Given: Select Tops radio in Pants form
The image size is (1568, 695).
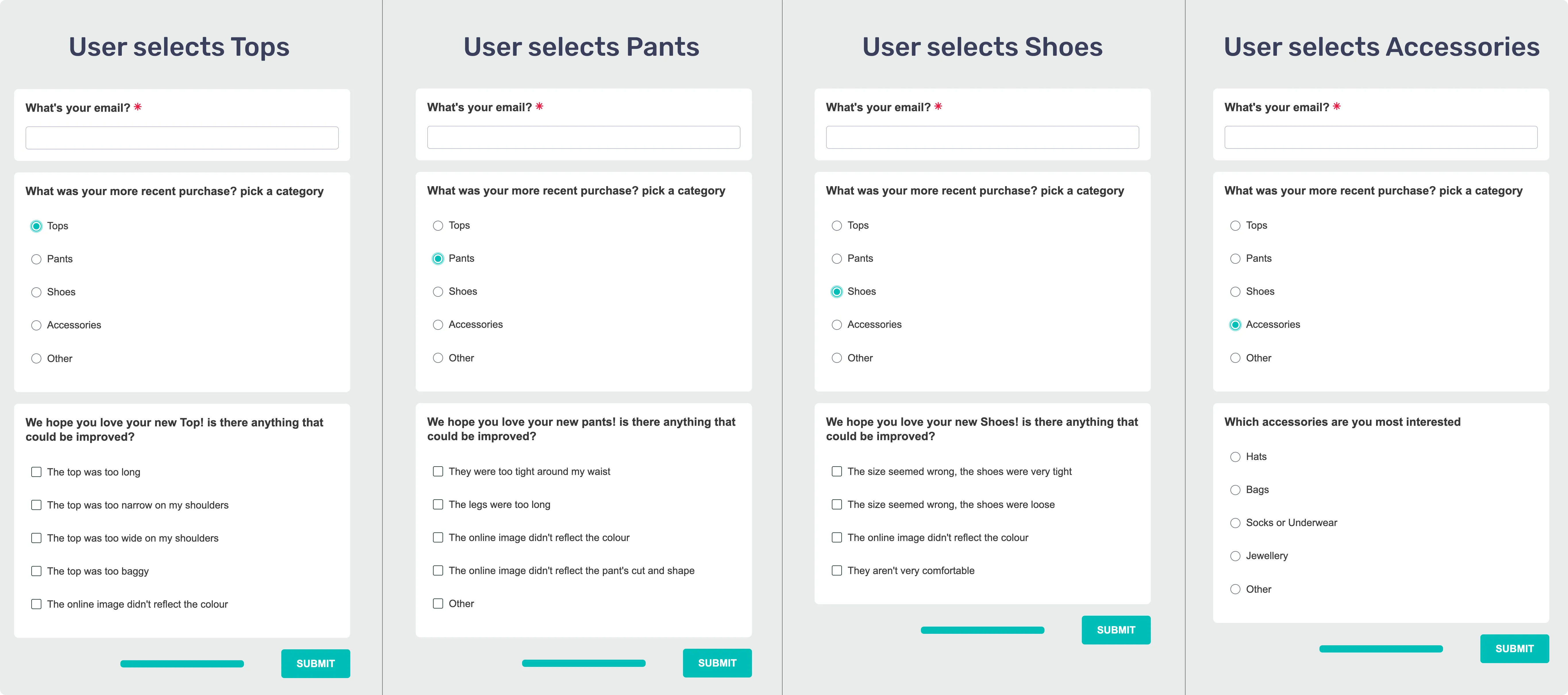Looking at the screenshot, I should pyautogui.click(x=438, y=226).
